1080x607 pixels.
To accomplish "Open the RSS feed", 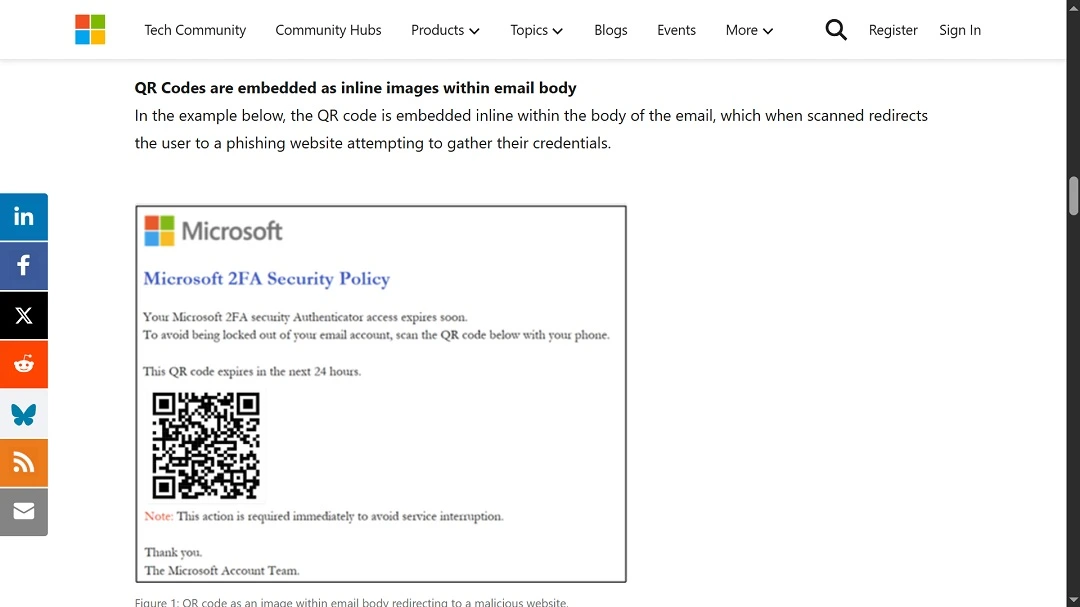I will 23,462.
